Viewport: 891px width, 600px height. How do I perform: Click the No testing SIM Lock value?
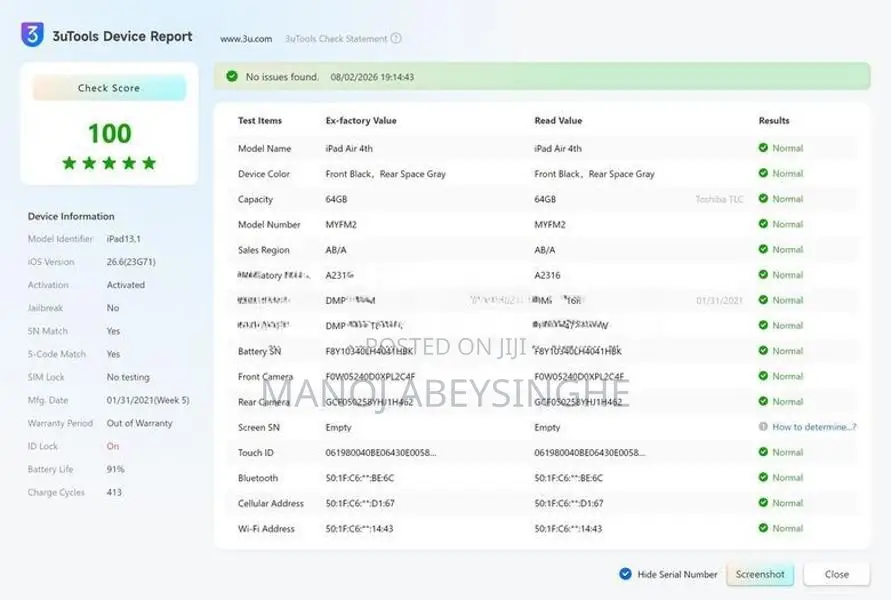pyautogui.click(x=128, y=377)
